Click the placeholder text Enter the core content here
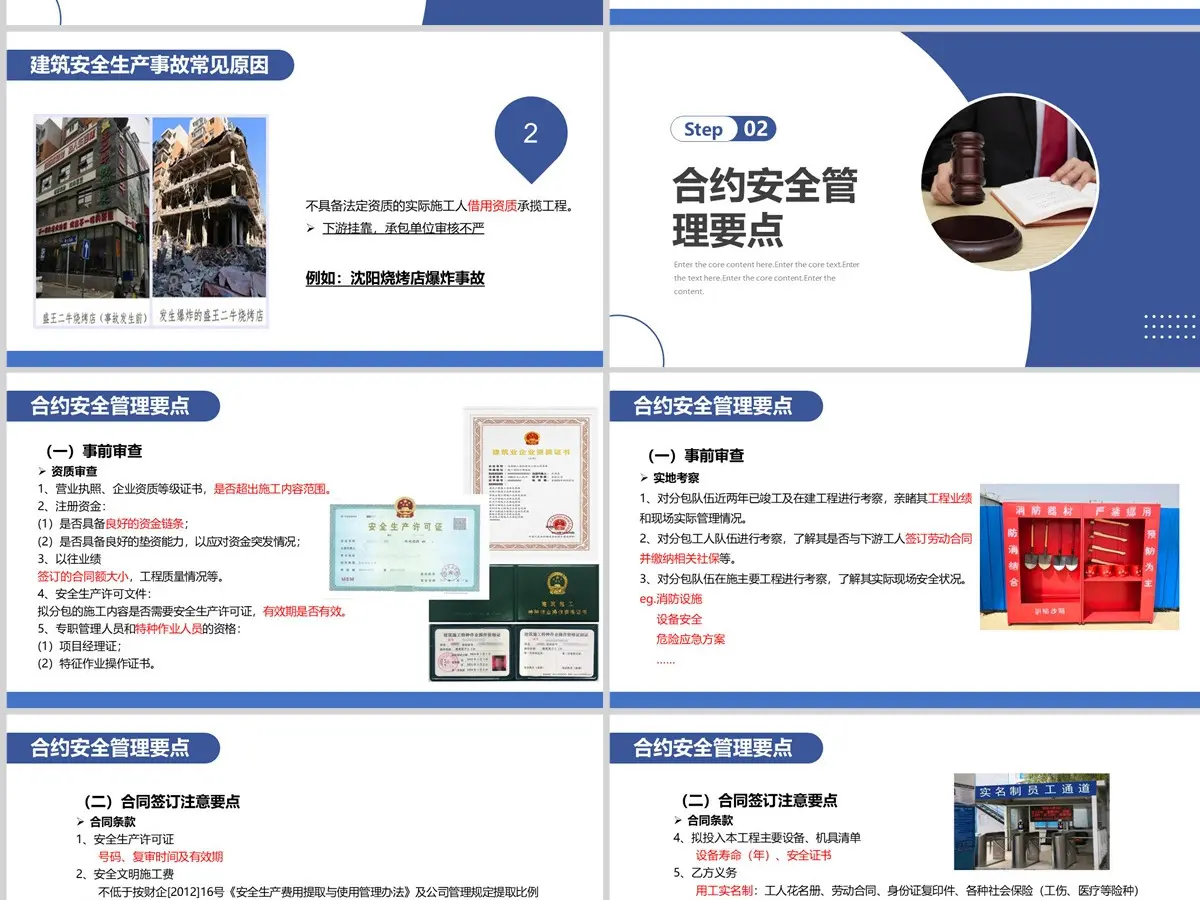1200x900 pixels. pyautogui.click(x=767, y=278)
